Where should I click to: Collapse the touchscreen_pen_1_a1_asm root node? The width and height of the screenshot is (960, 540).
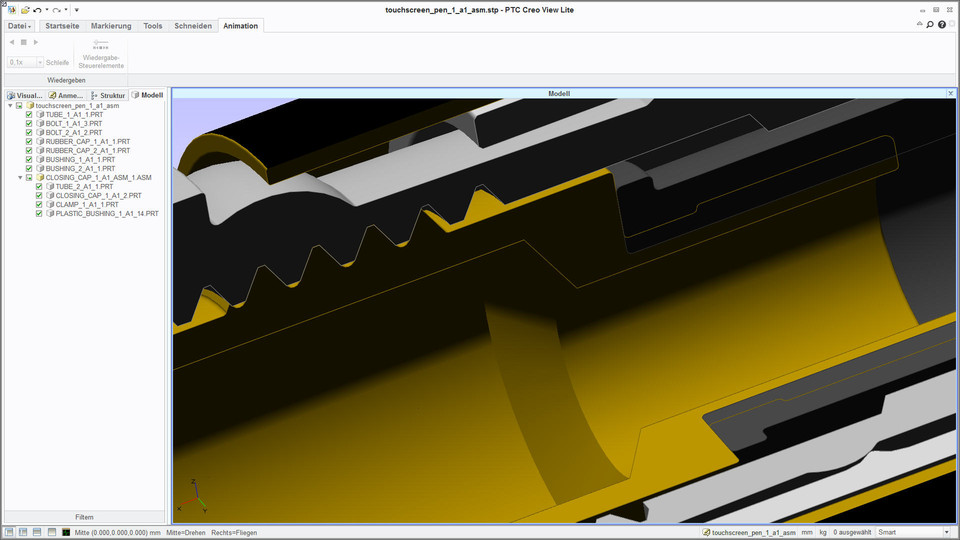click(x=10, y=105)
